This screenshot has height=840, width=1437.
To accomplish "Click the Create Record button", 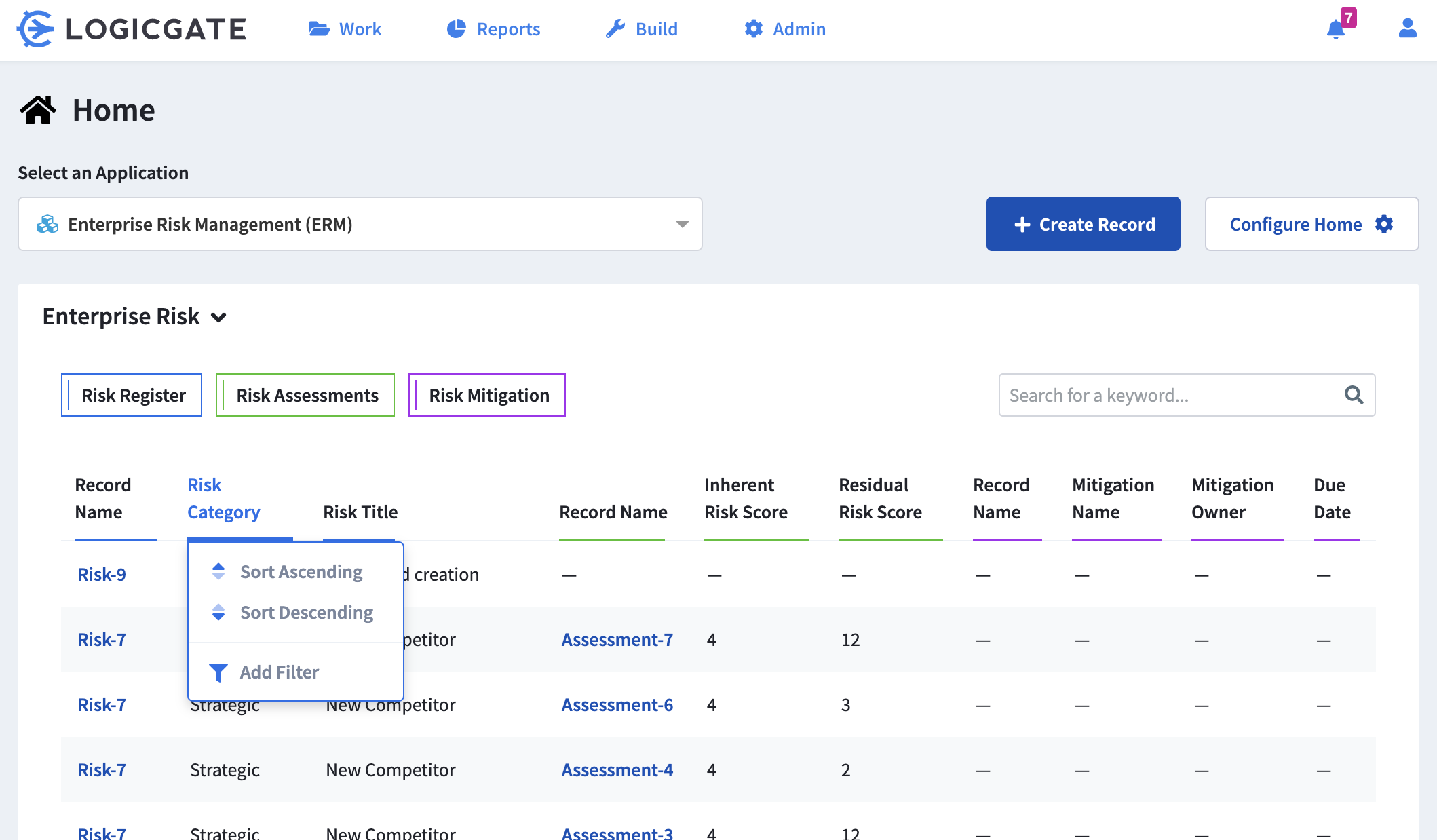I will 1084,224.
